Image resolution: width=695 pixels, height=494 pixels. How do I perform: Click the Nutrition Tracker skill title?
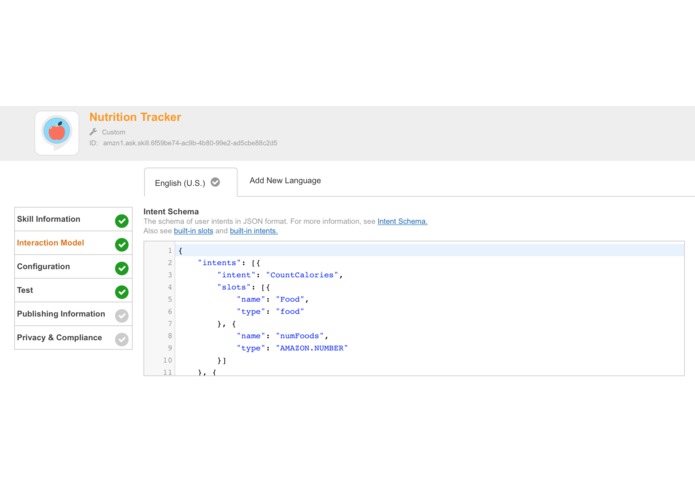tap(135, 117)
